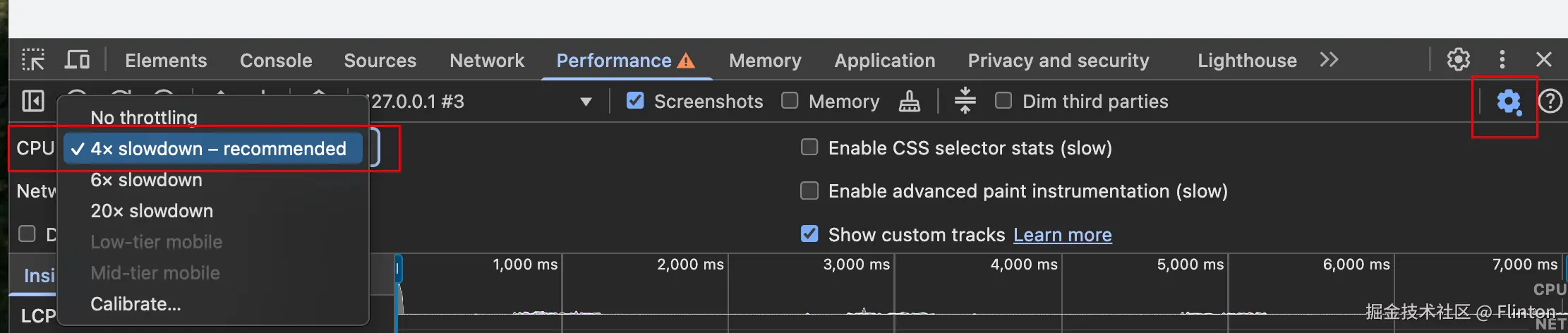Viewport: 1568px width, 333px height.
Task: Choose 20× slowdown from the list
Action: 152,211
